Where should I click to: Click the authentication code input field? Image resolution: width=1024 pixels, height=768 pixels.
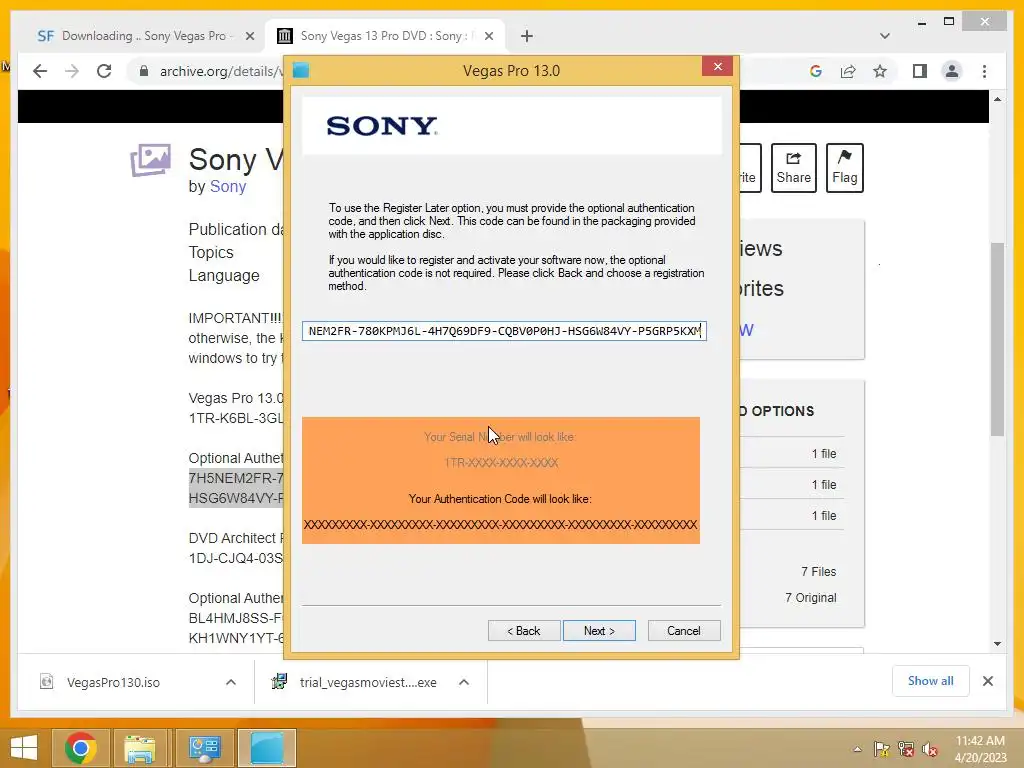click(504, 331)
